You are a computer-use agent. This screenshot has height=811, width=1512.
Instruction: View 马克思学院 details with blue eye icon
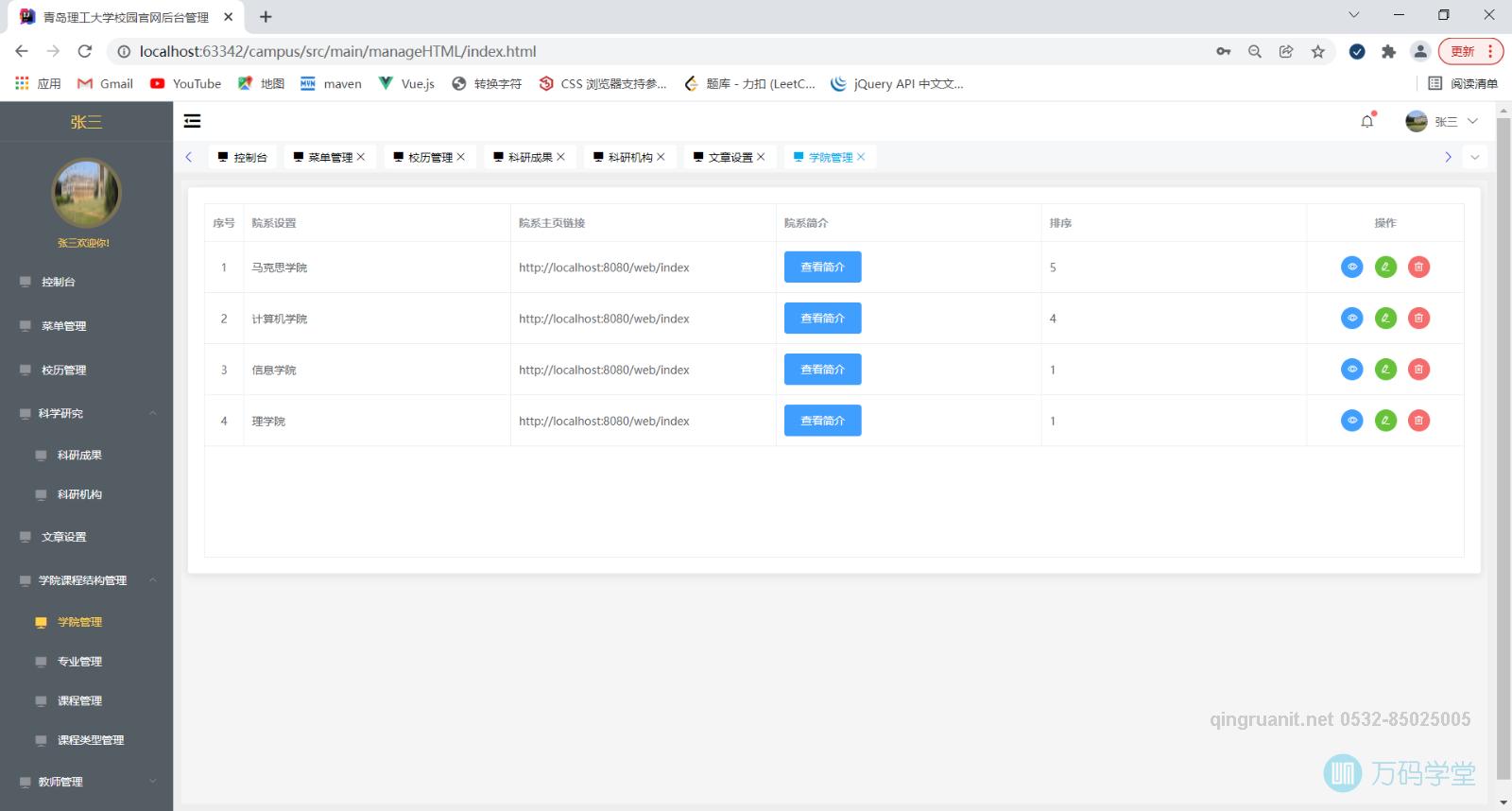[1352, 267]
